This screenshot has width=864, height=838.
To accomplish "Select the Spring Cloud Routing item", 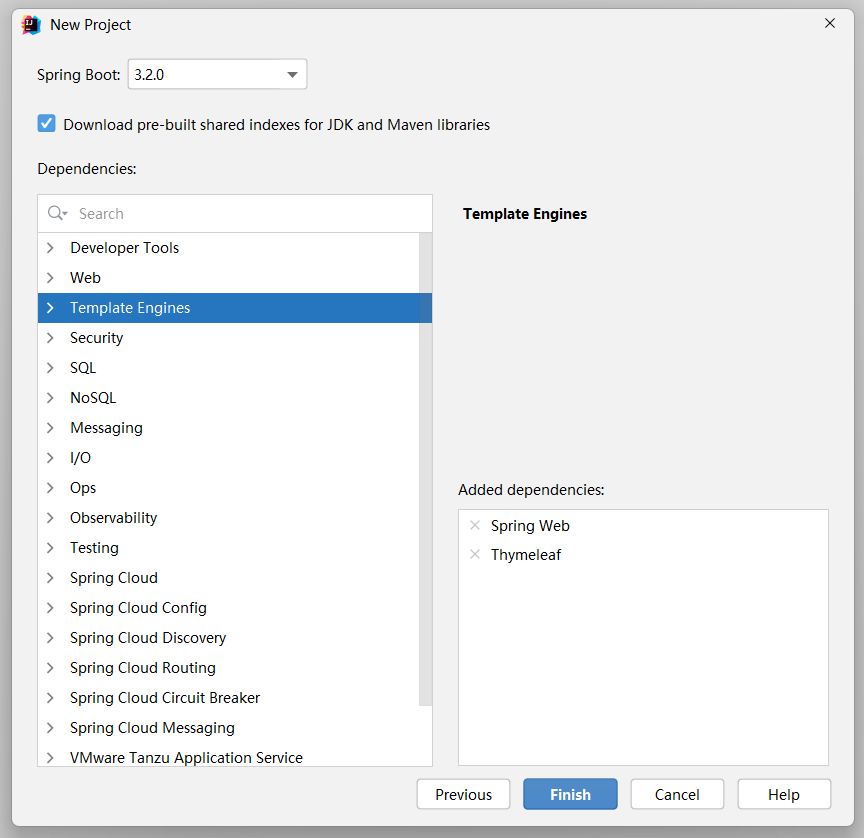I will coord(143,668).
